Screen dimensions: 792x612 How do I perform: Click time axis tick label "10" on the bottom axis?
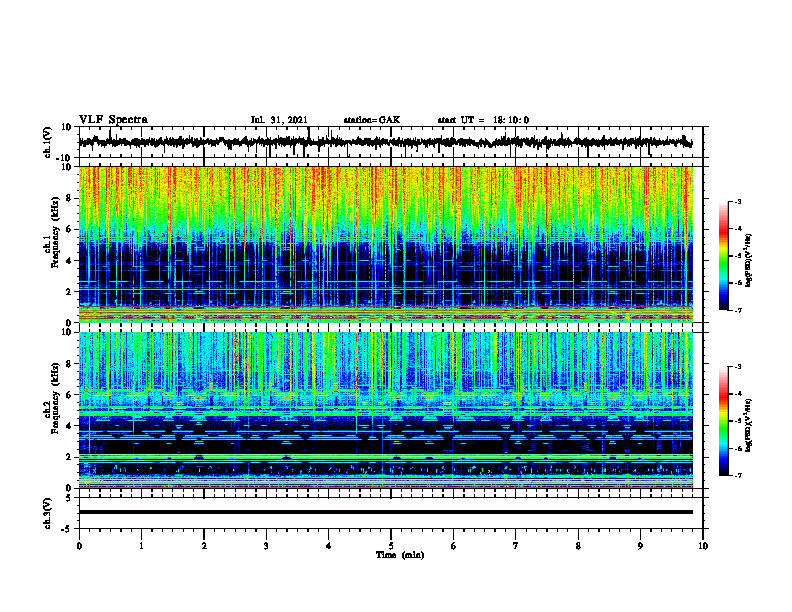[703, 546]
